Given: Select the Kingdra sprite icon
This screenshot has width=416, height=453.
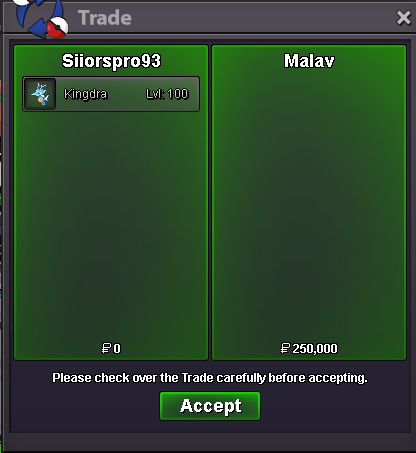Looking at the screenshot, I should [x=40, y=94].
